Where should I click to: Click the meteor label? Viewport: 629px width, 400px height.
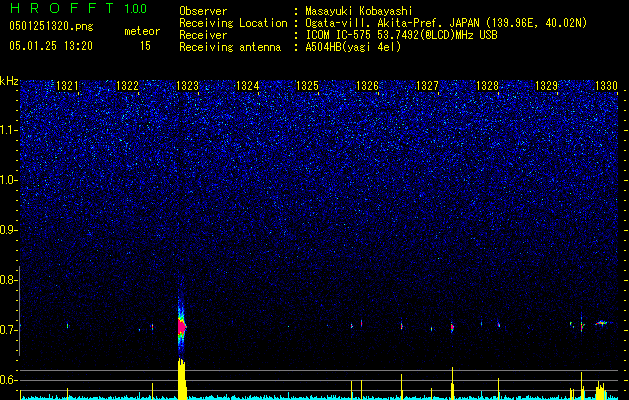click(x=142, y=31)
